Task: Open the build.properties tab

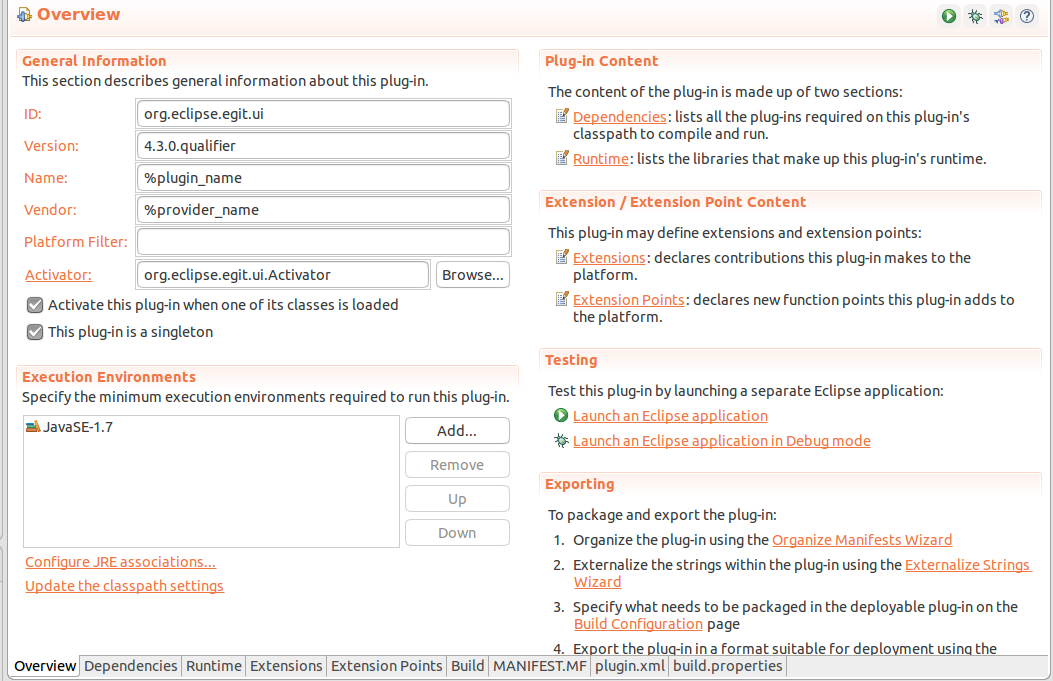Action: pyautogui.click(x=728, y=666)
